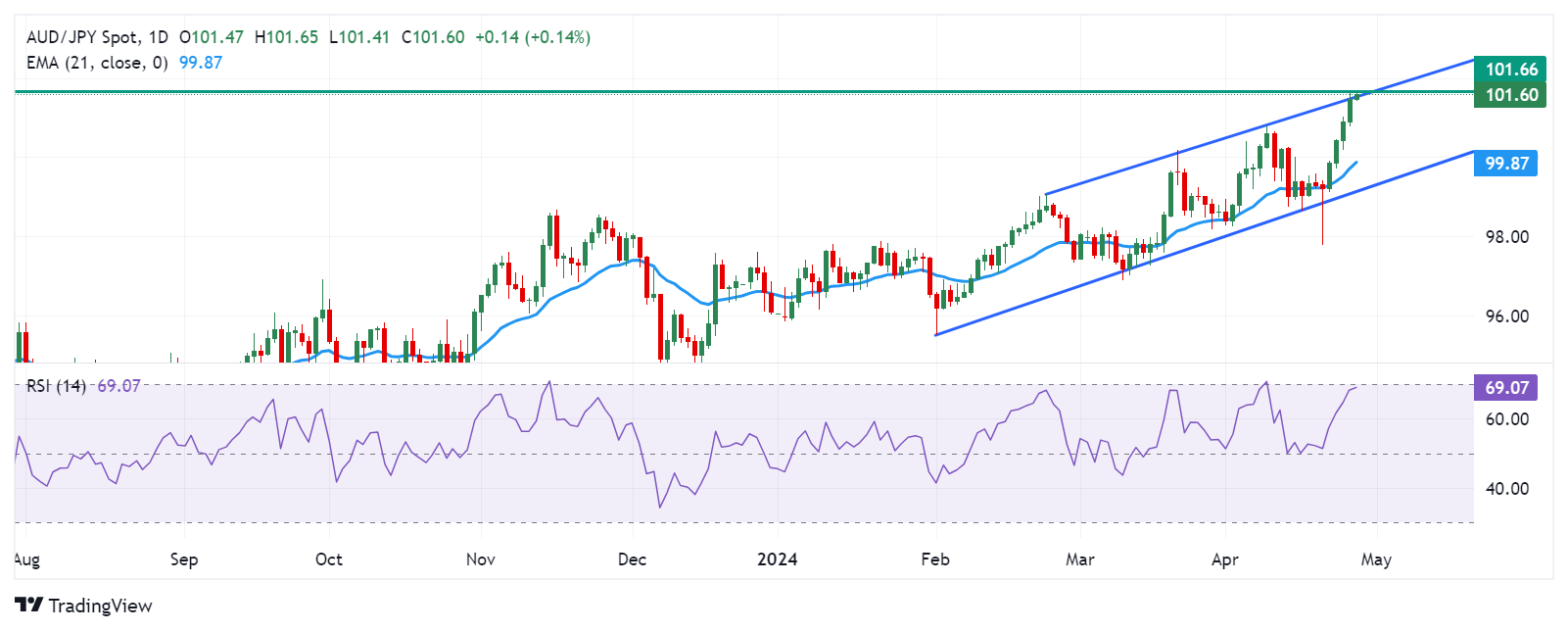Viewport: 1568px width, 631px height.
Task: Click the +0.14 (+0.14%) change value
Action: (x=533, y=37)
